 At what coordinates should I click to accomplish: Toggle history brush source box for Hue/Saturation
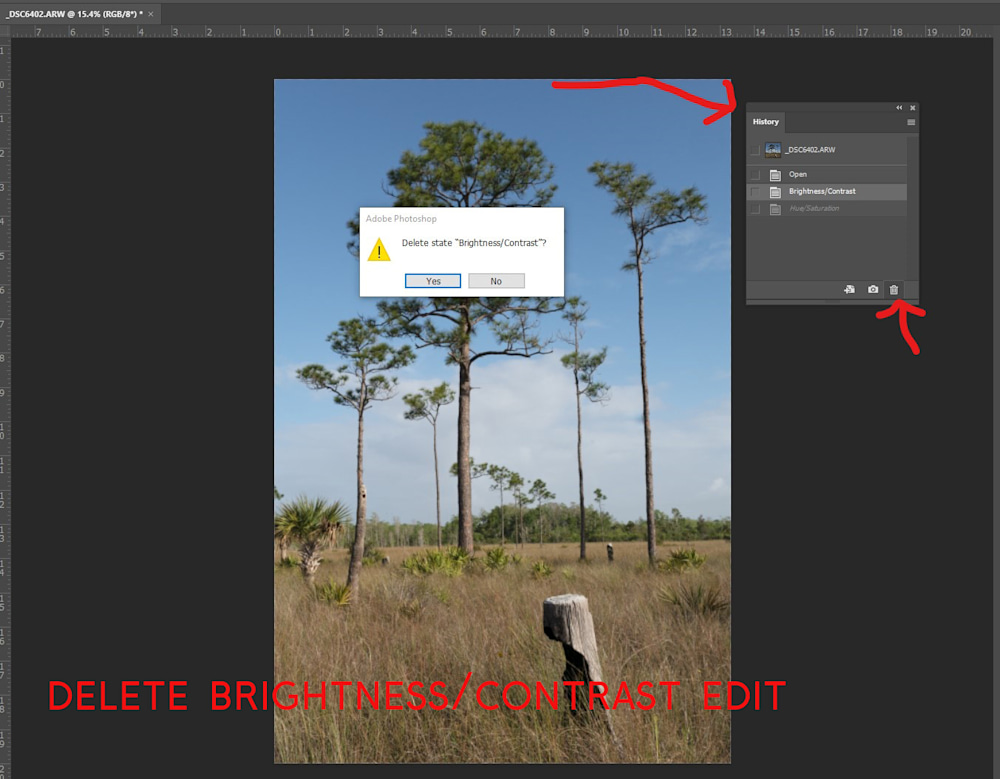(x=755, y=209)
